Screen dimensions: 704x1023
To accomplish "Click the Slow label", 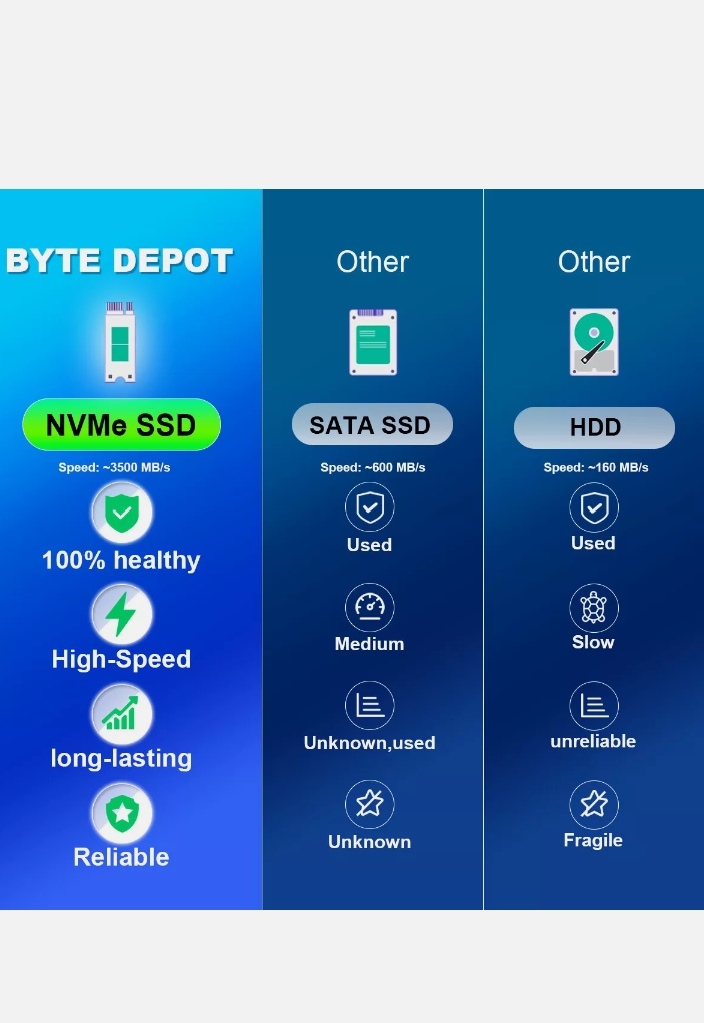I will point(593,643).
